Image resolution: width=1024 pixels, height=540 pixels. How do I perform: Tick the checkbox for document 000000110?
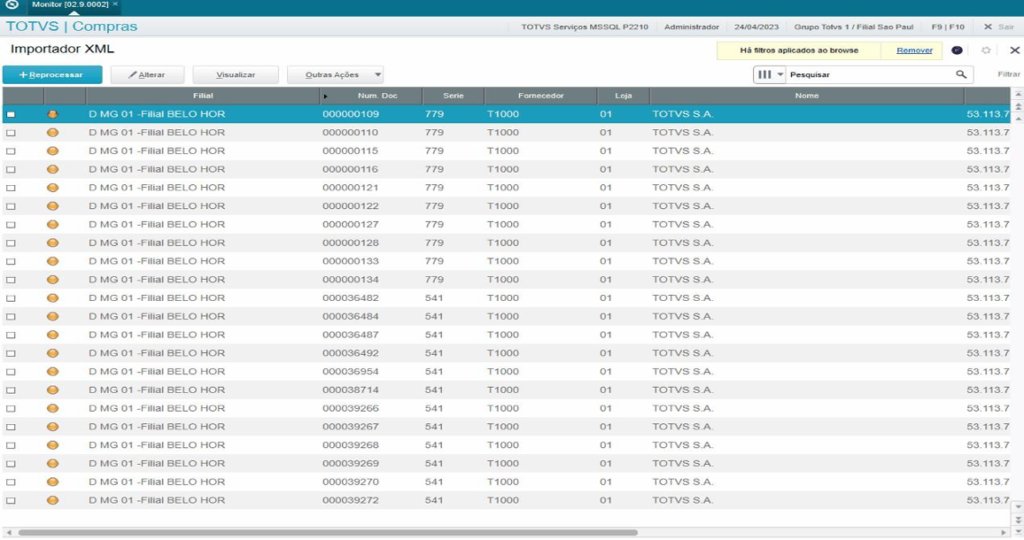click(x=10, y=133)
